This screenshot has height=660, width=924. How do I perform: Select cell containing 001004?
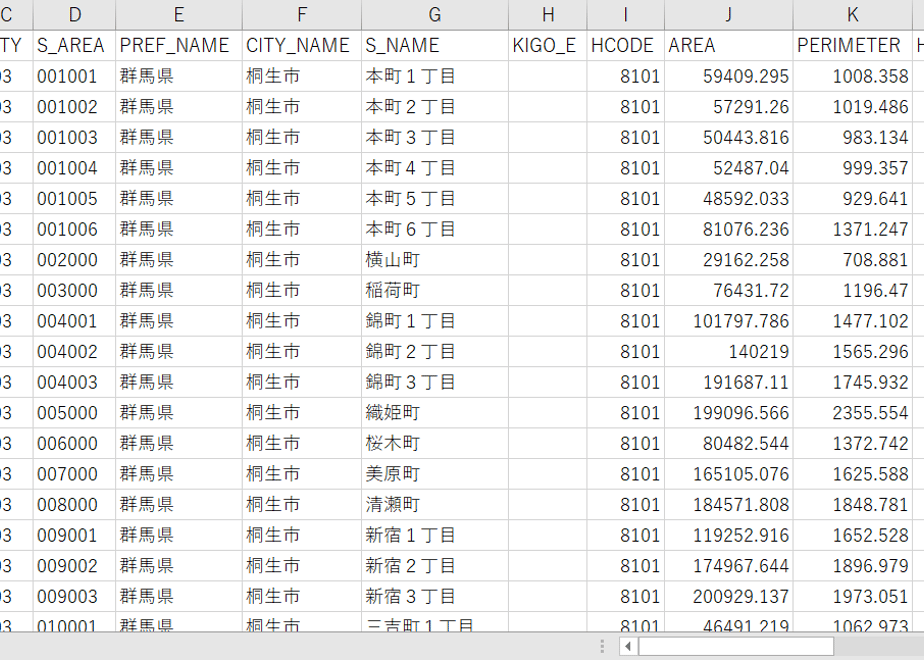pos(74,168)
